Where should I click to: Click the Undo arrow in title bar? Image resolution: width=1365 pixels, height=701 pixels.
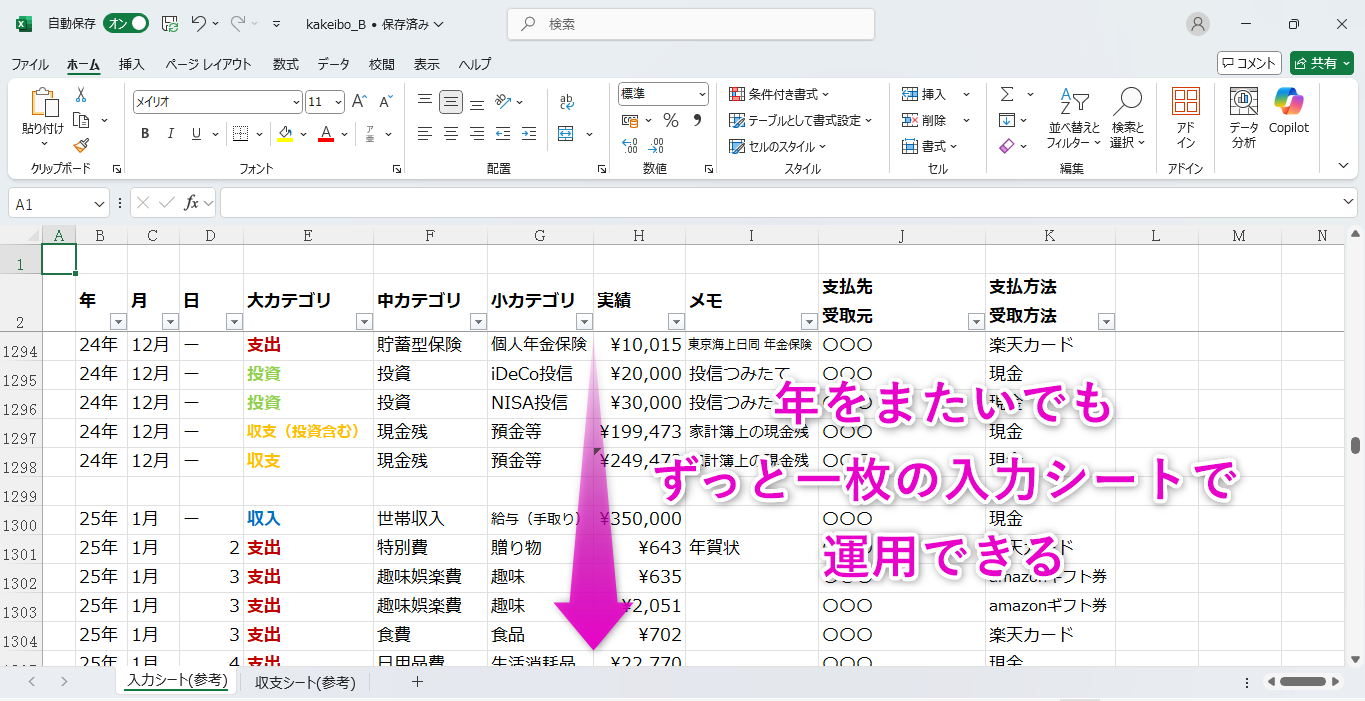[199, 24]
